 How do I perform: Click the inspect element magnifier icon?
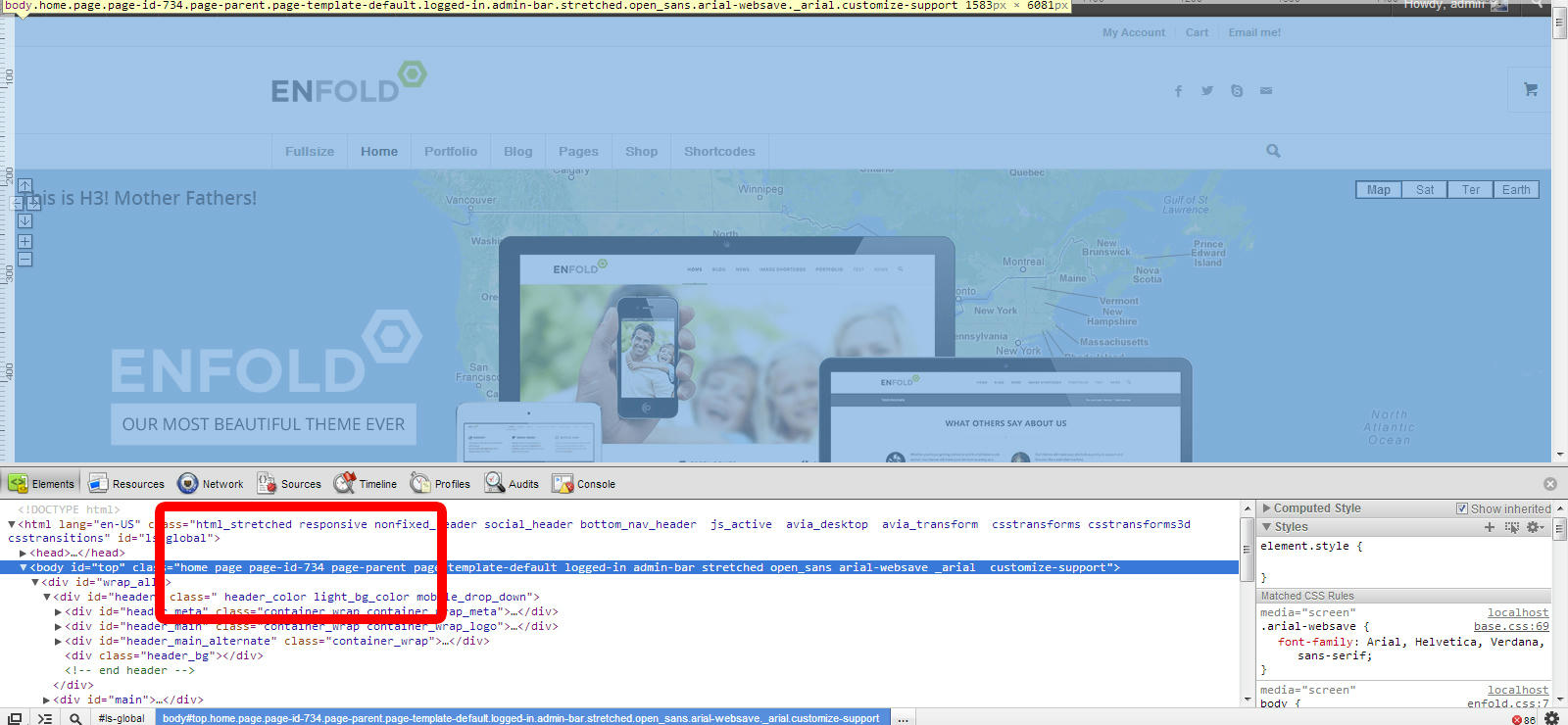click(75, 718)
